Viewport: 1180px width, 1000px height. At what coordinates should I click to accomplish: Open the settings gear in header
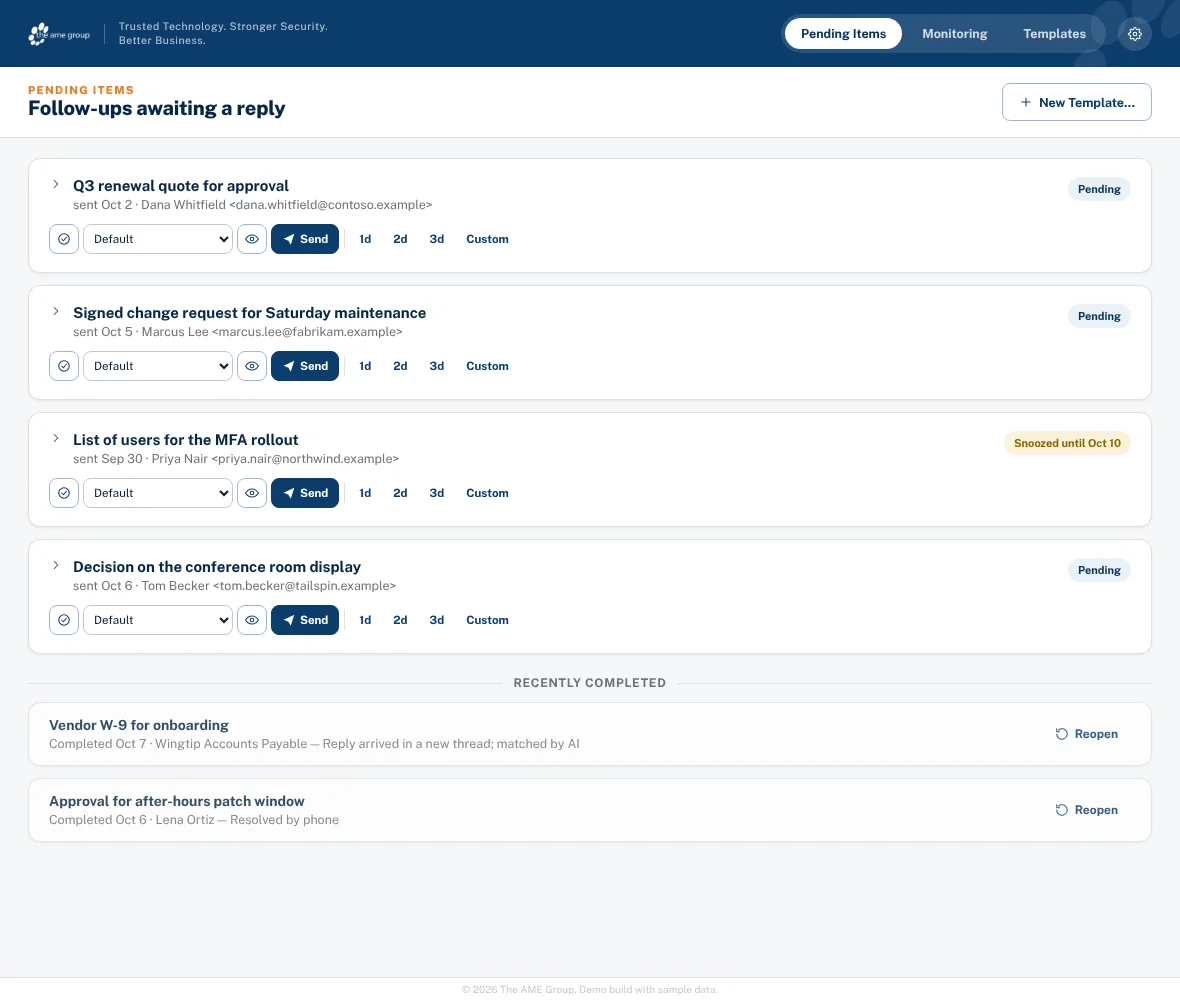(1134, 34)
